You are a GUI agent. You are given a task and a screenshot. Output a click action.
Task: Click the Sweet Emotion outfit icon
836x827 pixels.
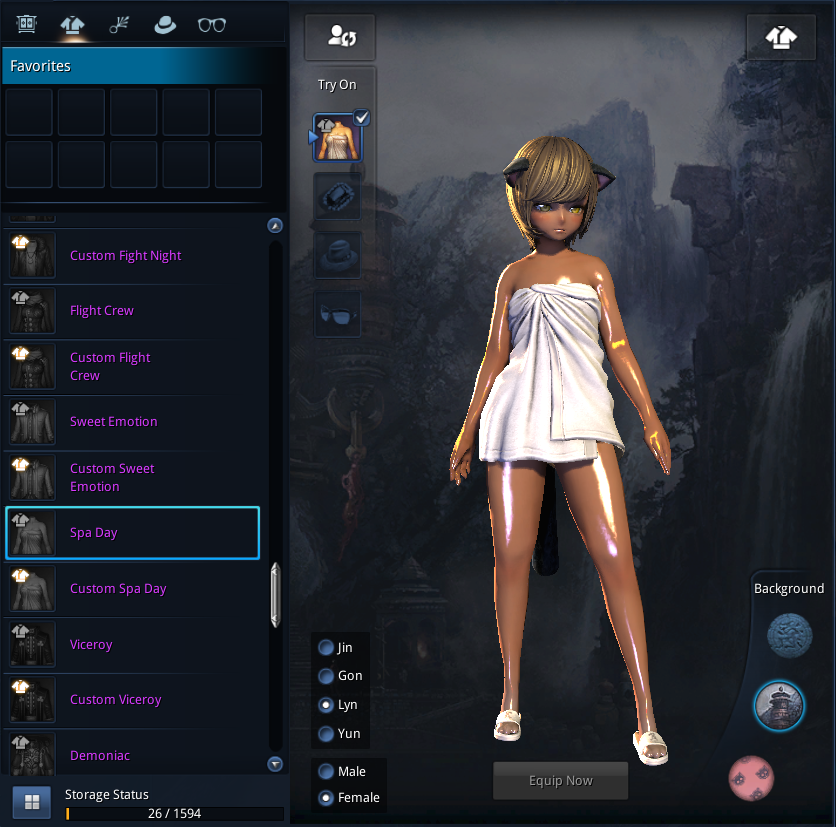[x=33, y=422]
